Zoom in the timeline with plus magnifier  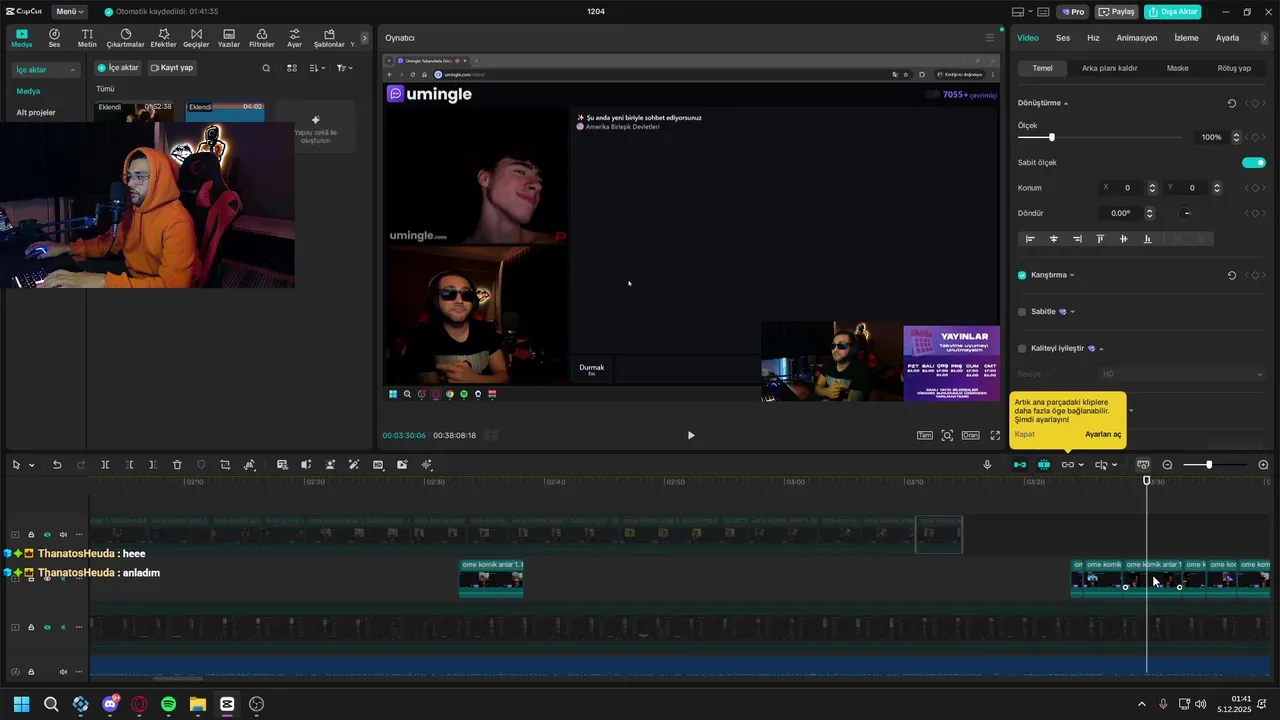[x=1263, y=465]
